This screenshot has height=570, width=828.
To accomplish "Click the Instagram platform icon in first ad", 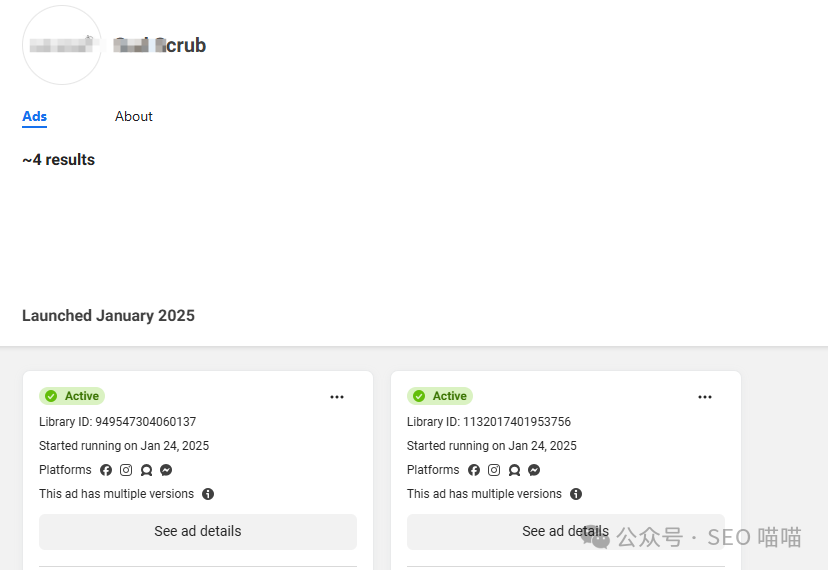I will point(126,470).
